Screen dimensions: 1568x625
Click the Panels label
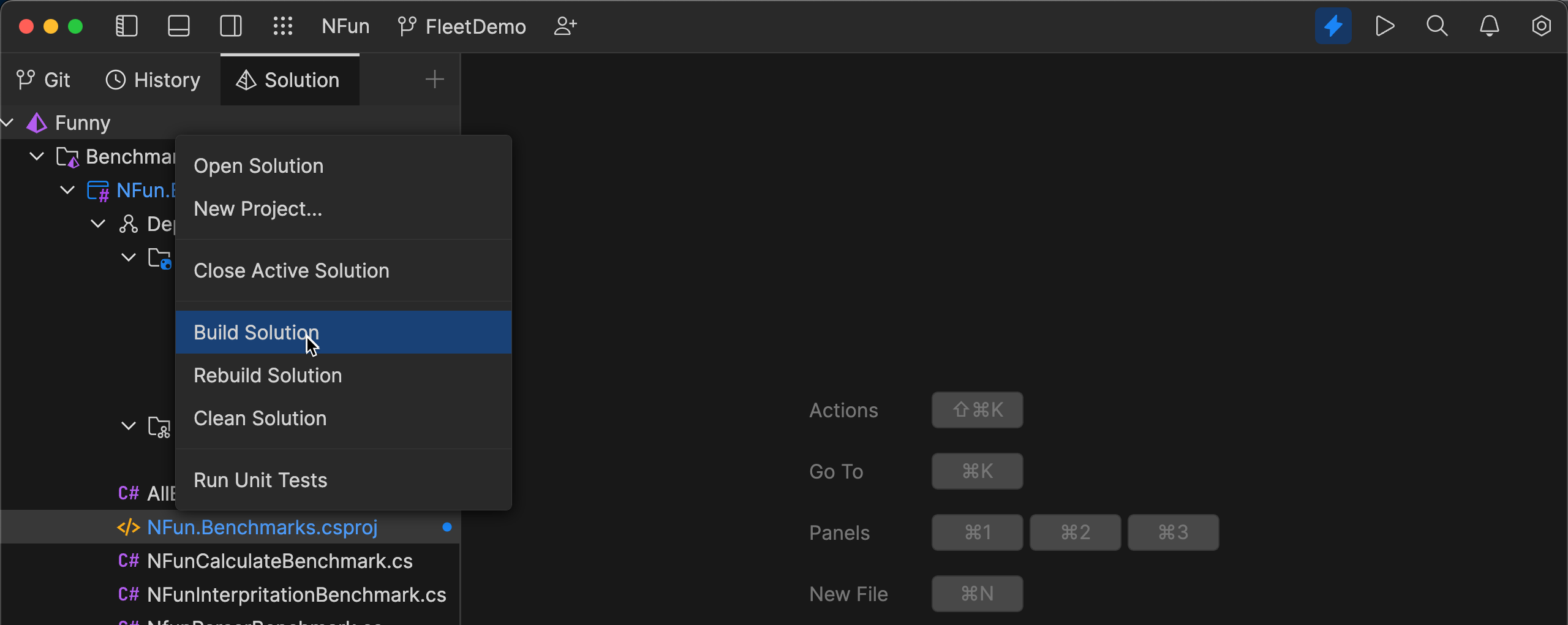839,532
